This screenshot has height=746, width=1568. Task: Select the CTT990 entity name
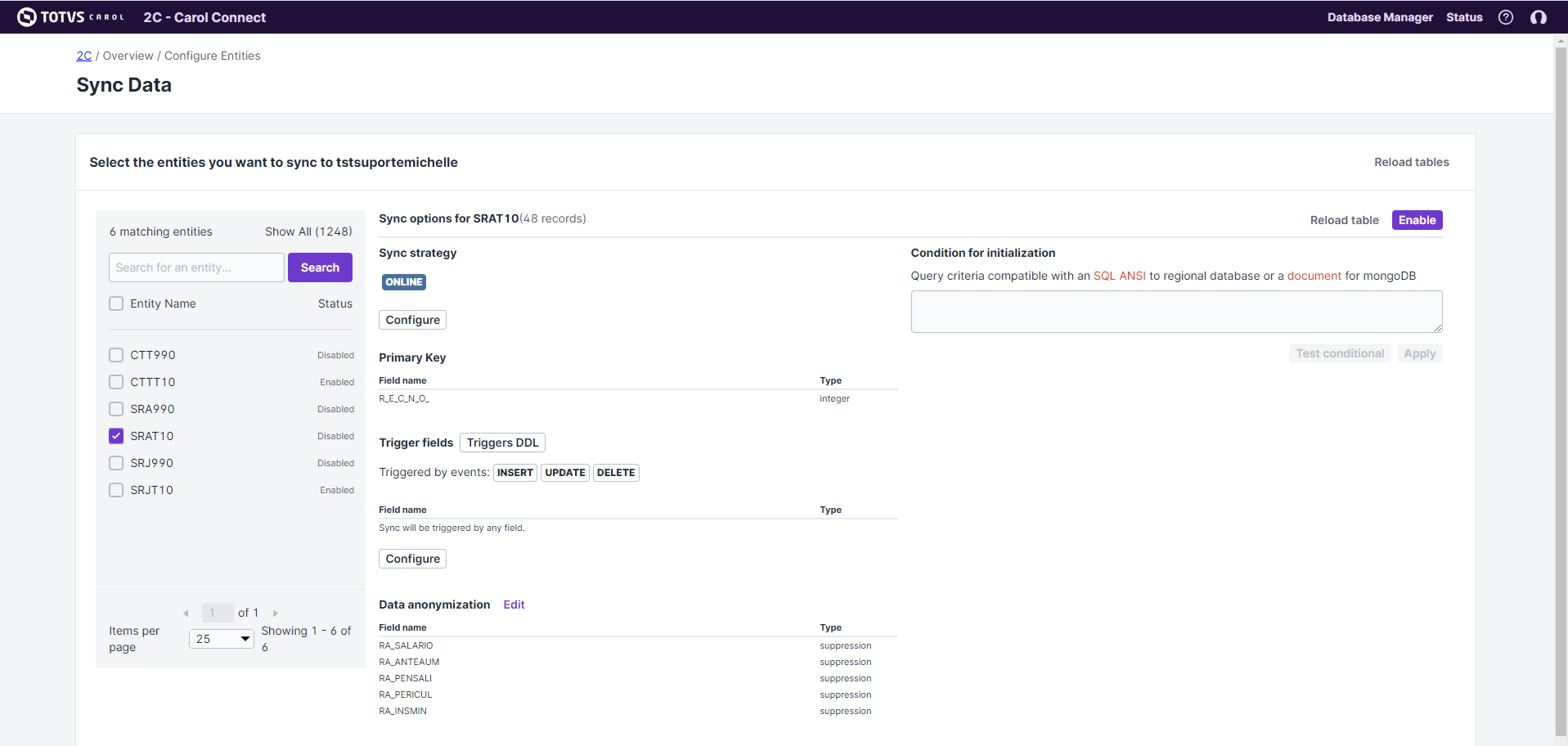[153, 355]
